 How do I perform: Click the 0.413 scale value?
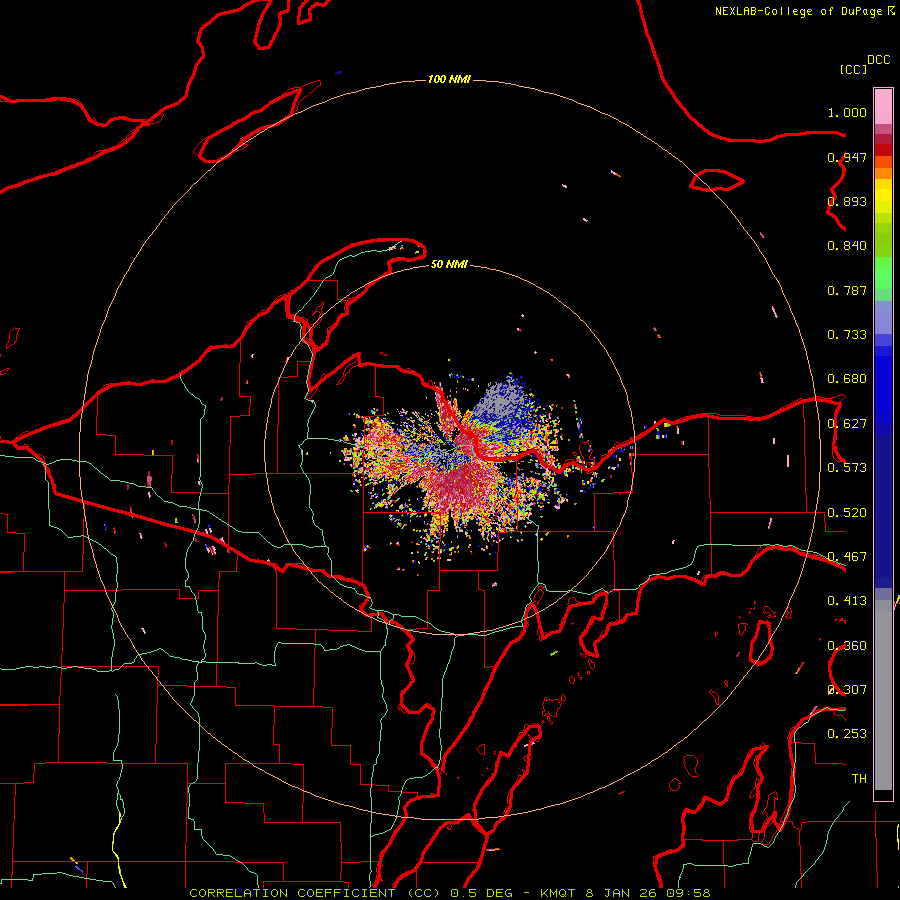tap(847, 601)
